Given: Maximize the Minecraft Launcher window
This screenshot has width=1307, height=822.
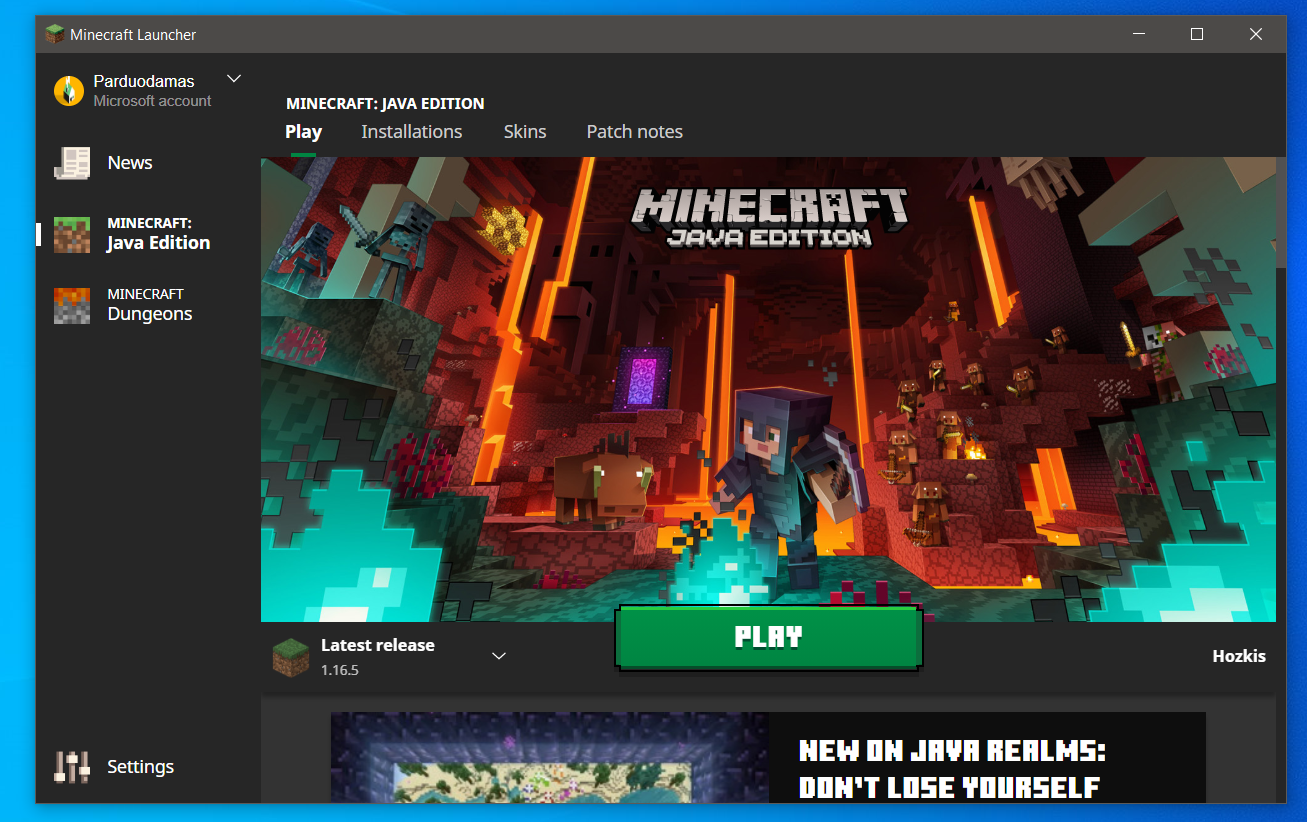Looking at the screenshot, I should [x=1197, y=34].
